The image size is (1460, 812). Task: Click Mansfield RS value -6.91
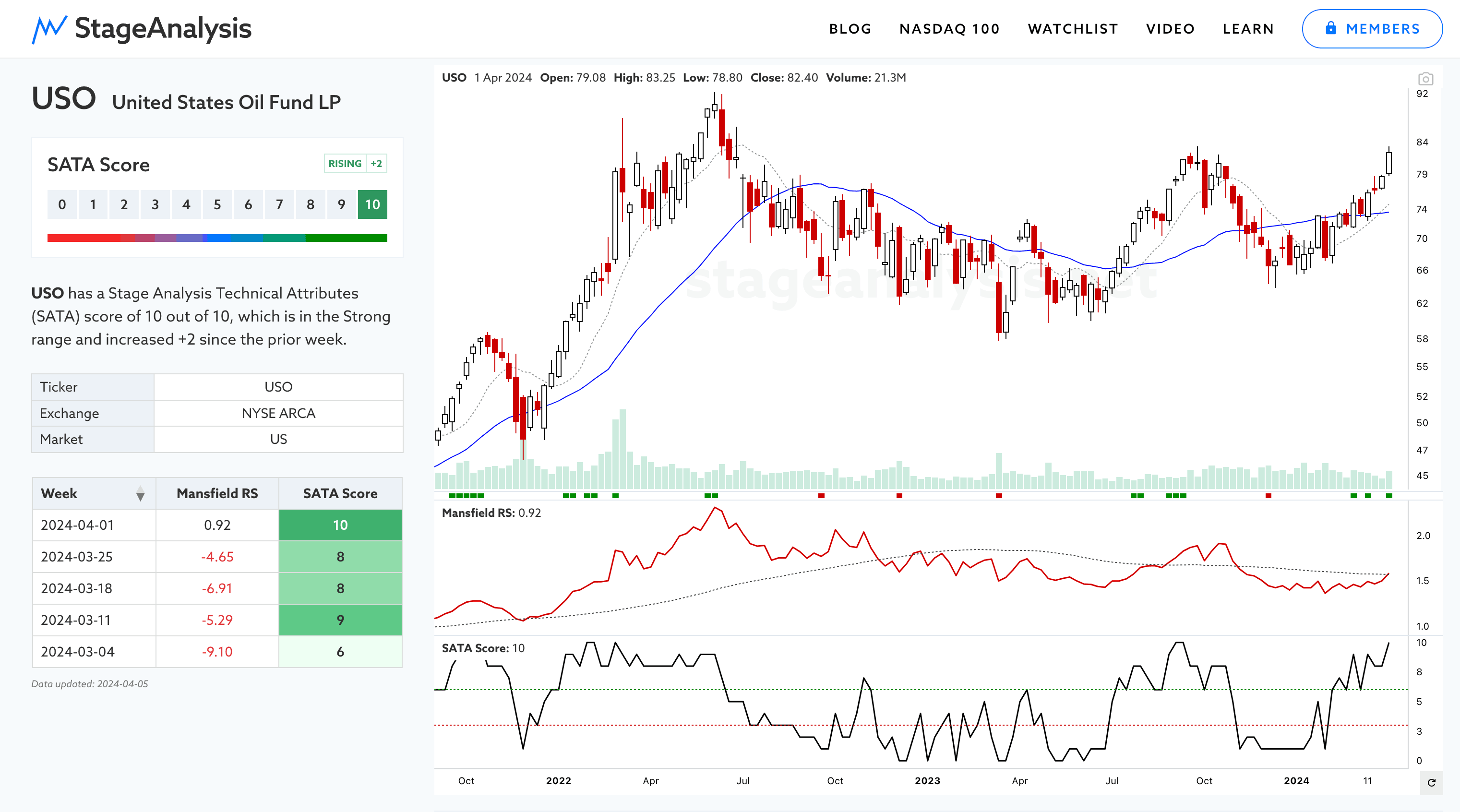pos(217,589)
